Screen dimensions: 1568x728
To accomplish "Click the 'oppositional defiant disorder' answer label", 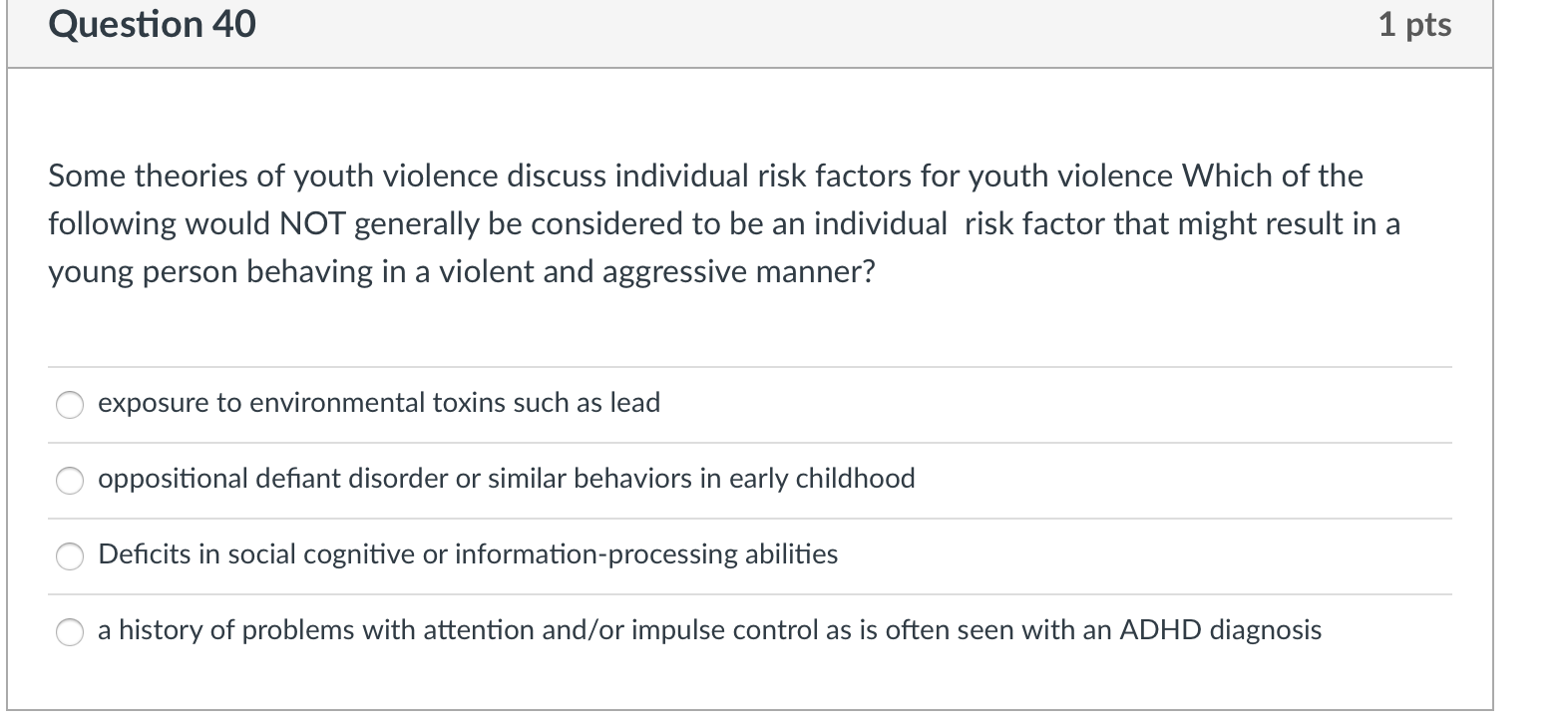I will [506, 479].
